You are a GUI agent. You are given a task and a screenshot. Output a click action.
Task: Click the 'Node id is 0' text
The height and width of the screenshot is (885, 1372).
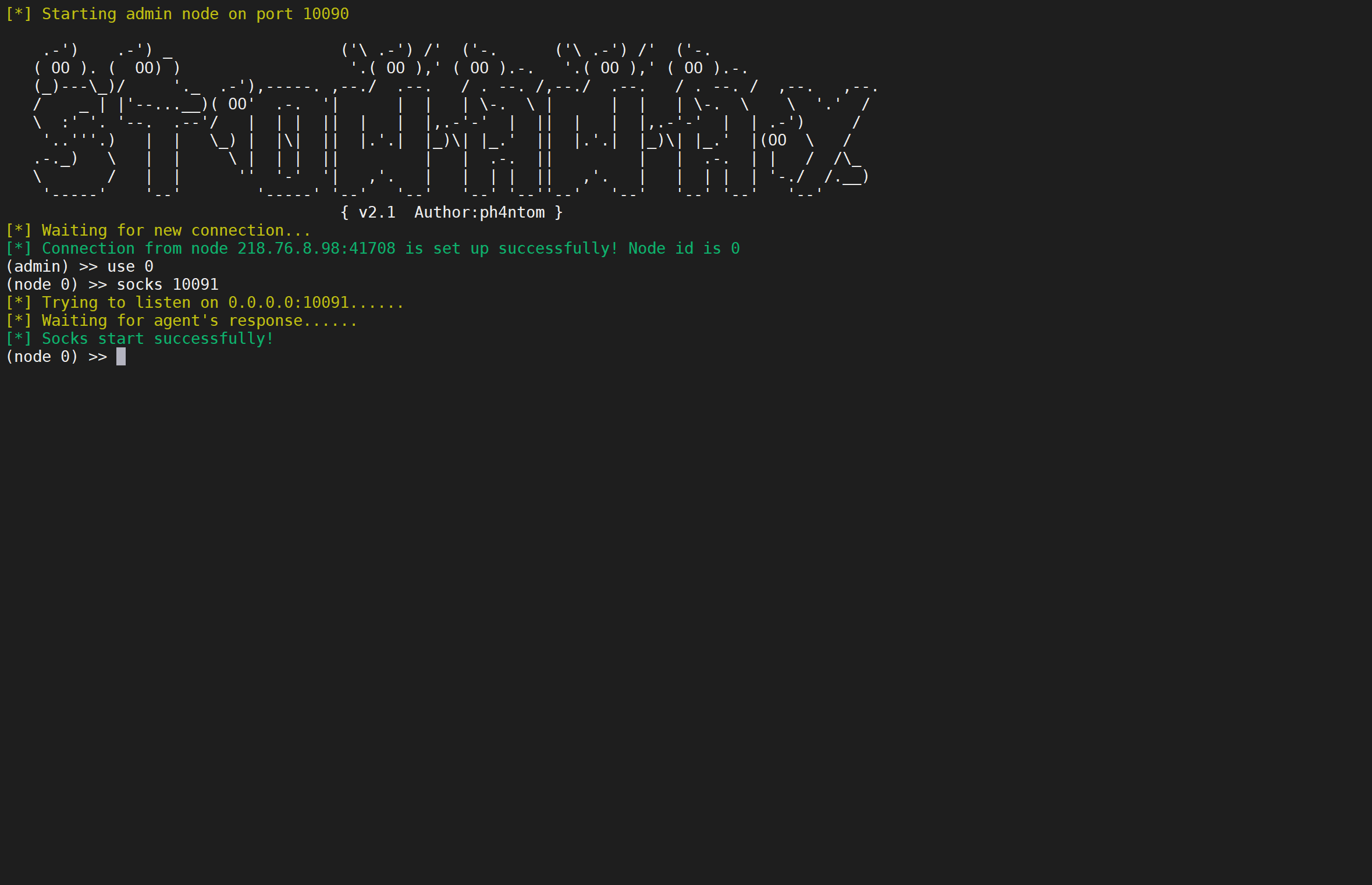coord(684,248)
